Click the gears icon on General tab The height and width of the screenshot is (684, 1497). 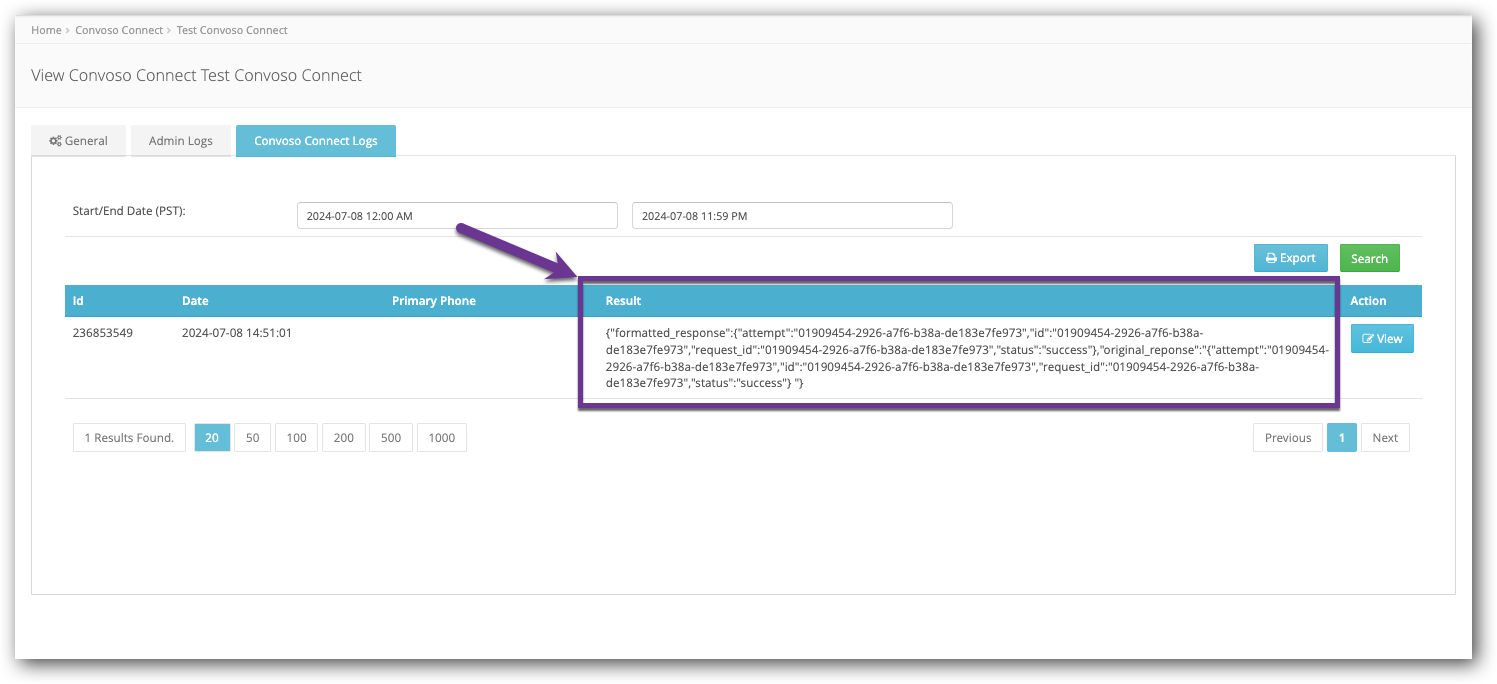click(x=55, y=141)
